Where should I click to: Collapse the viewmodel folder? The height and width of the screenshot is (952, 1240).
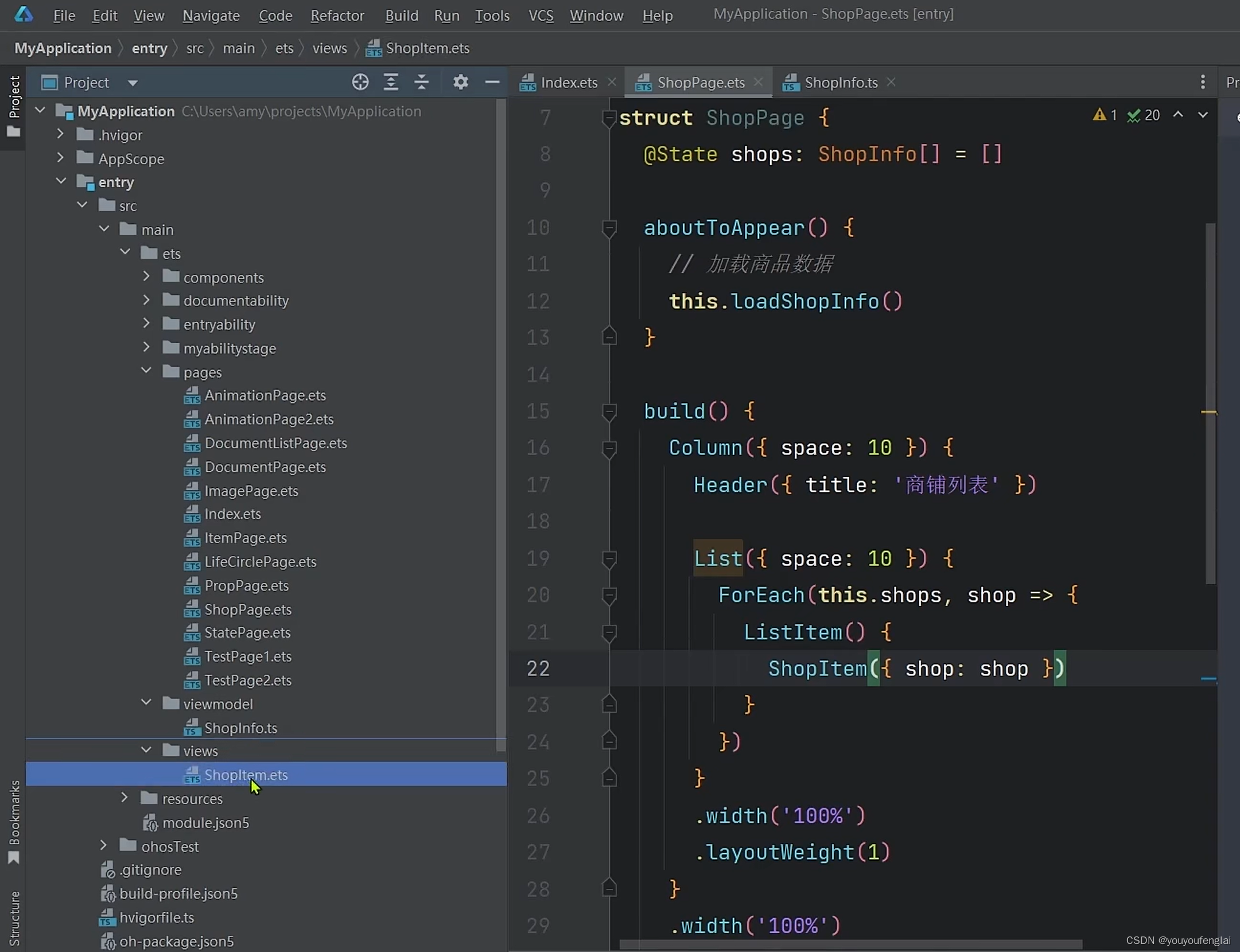point(146,703)
